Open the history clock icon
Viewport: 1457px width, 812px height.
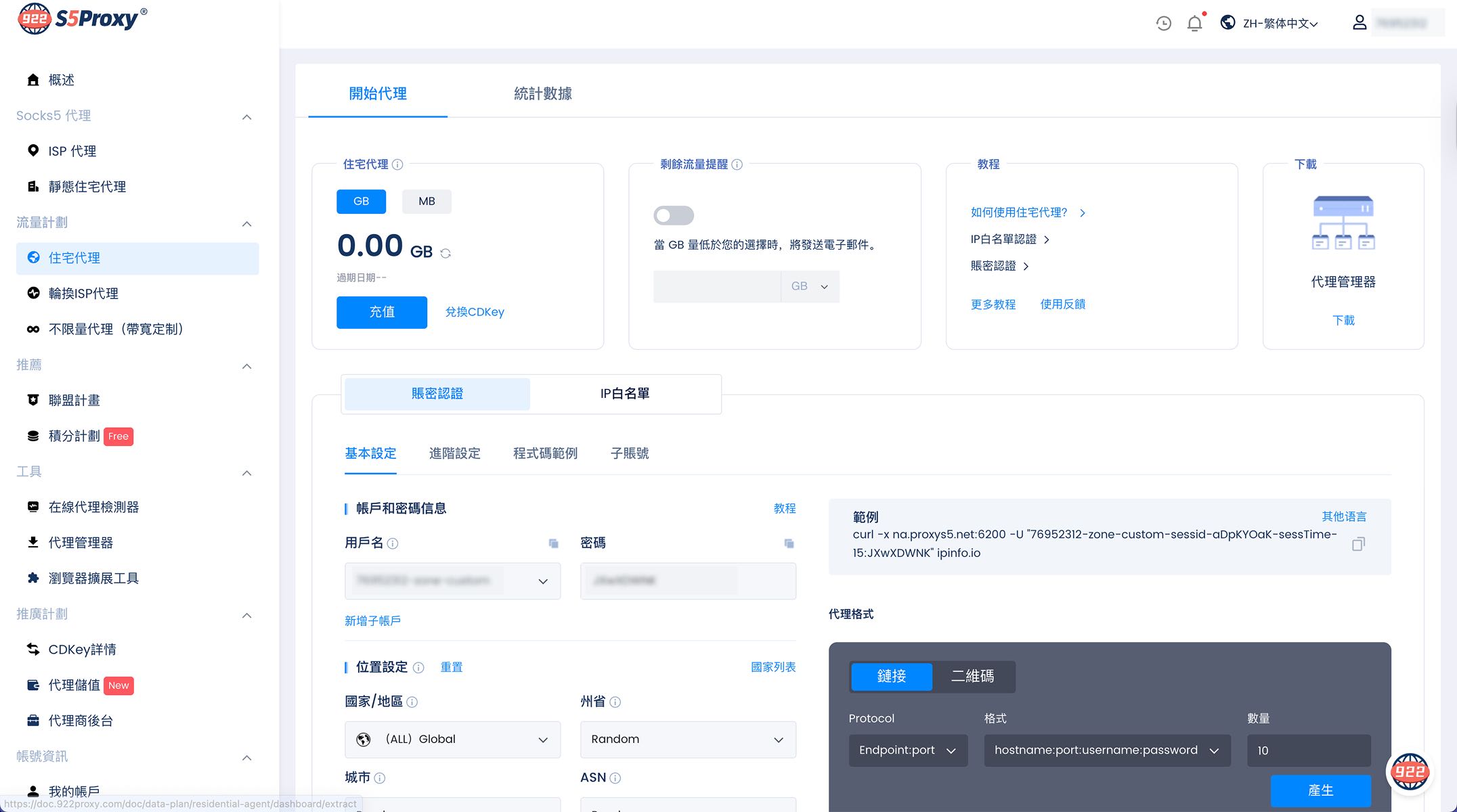[x=1163, y=24]
